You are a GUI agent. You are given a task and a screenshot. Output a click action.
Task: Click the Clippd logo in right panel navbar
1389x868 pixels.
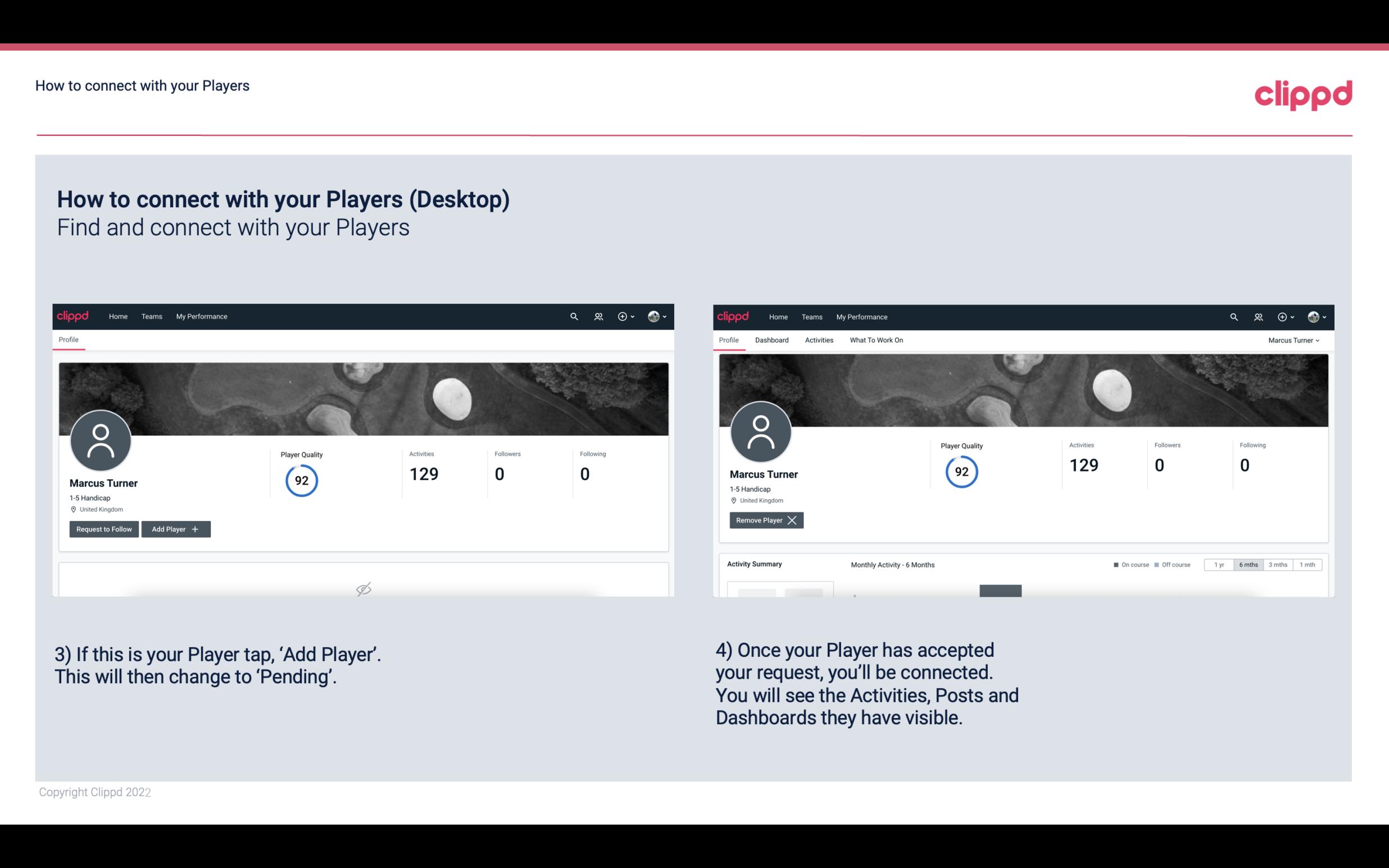tap(733, 317)
